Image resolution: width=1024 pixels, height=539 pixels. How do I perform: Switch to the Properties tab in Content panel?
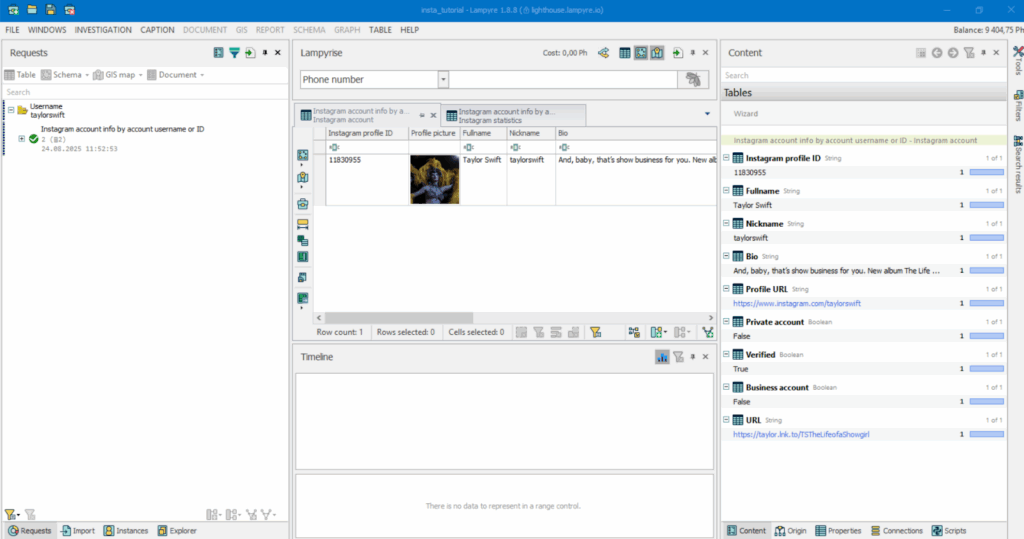tap(839, 531)
